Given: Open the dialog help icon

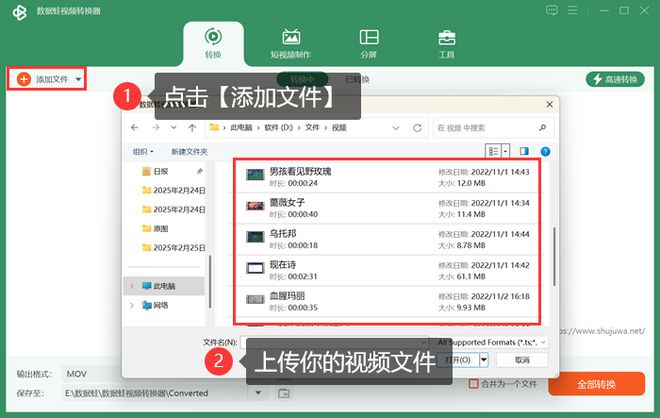Looking at the screenshot, I should [545, 152].
